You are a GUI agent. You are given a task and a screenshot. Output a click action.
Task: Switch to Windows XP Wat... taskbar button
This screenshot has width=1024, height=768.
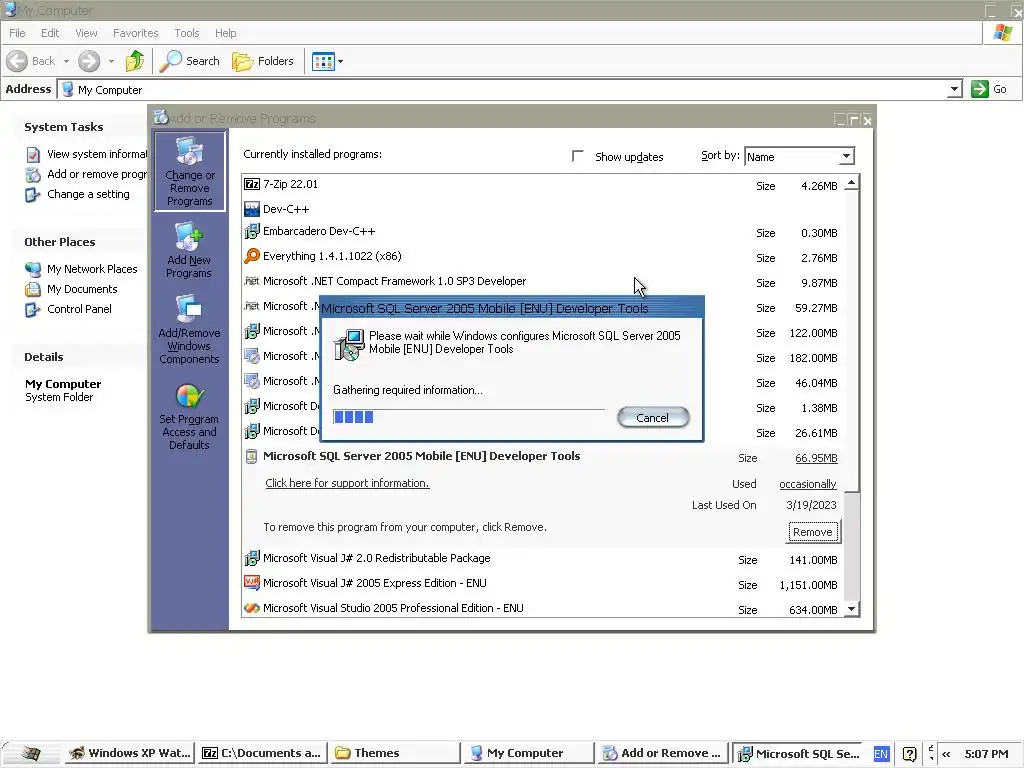click(x=129, y=753)
